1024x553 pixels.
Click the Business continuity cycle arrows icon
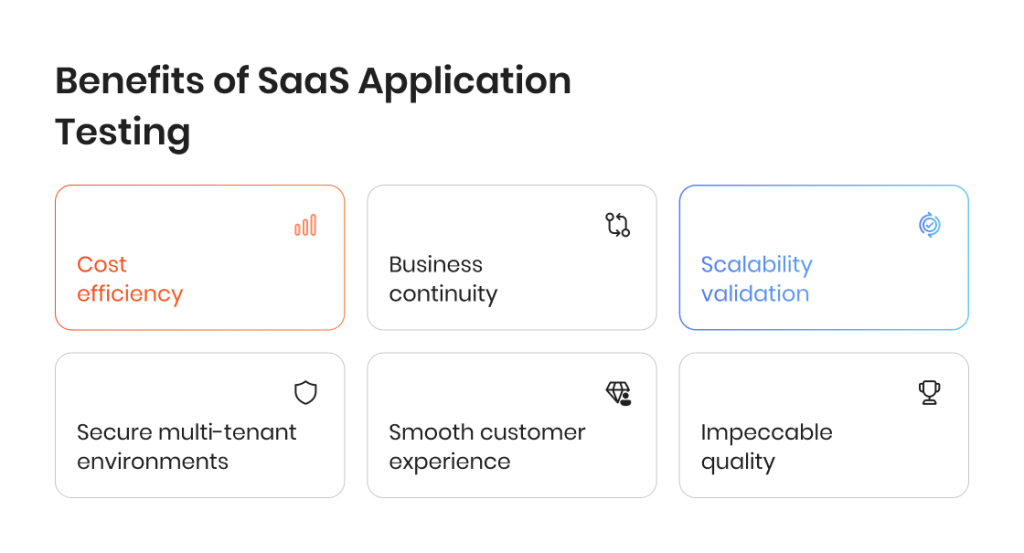[x=618, y=225]
